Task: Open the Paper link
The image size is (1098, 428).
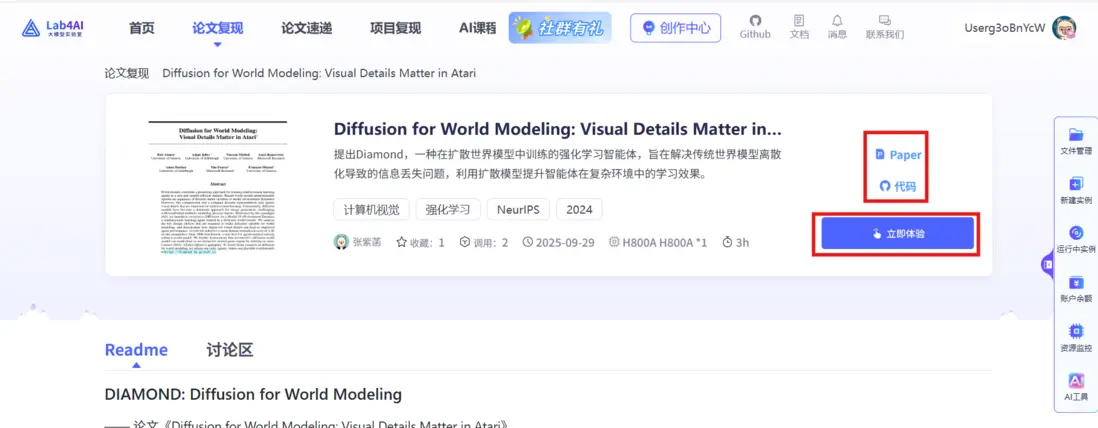Action: click(898, 155)
